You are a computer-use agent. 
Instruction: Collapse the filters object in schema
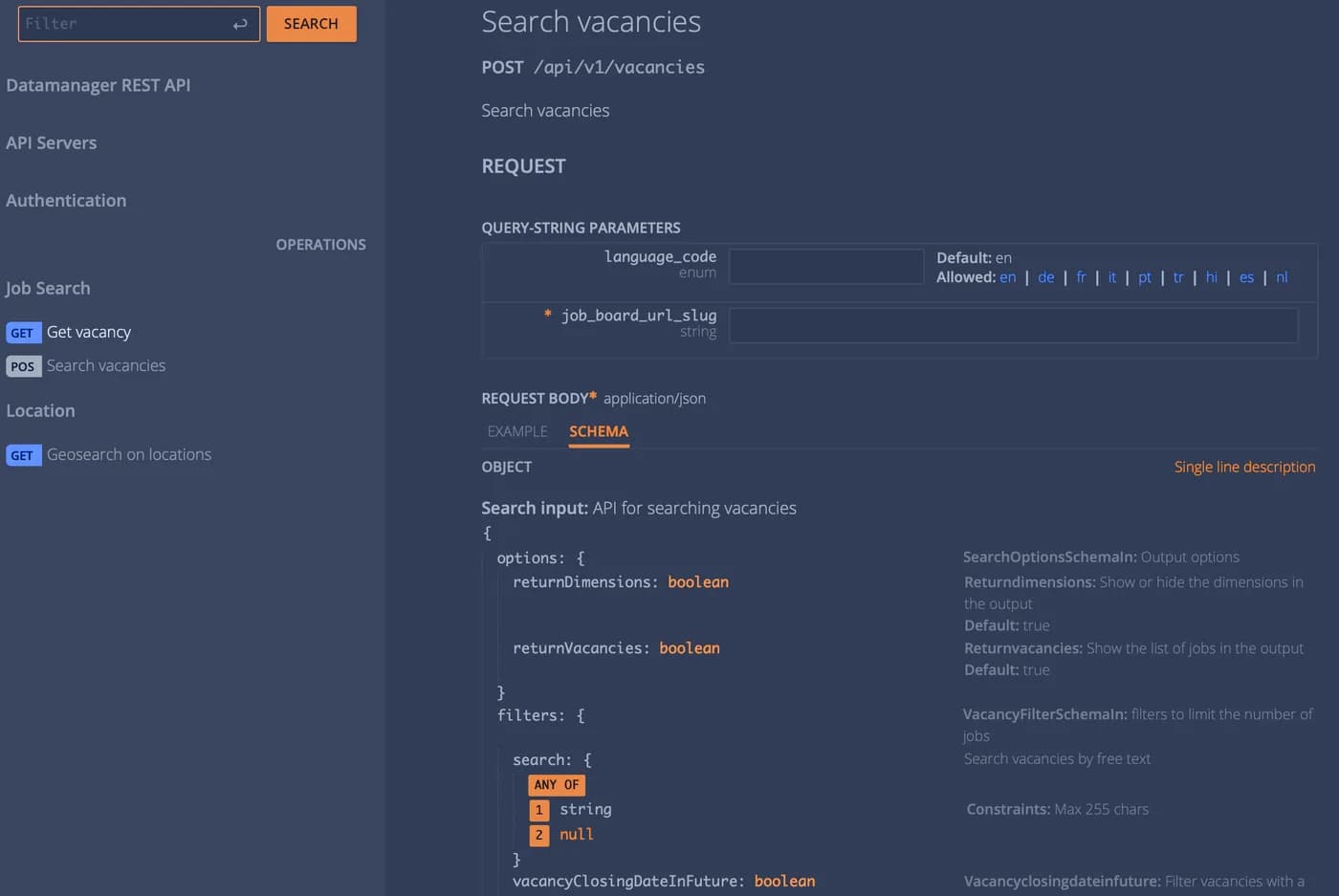(x=540, y=715)
